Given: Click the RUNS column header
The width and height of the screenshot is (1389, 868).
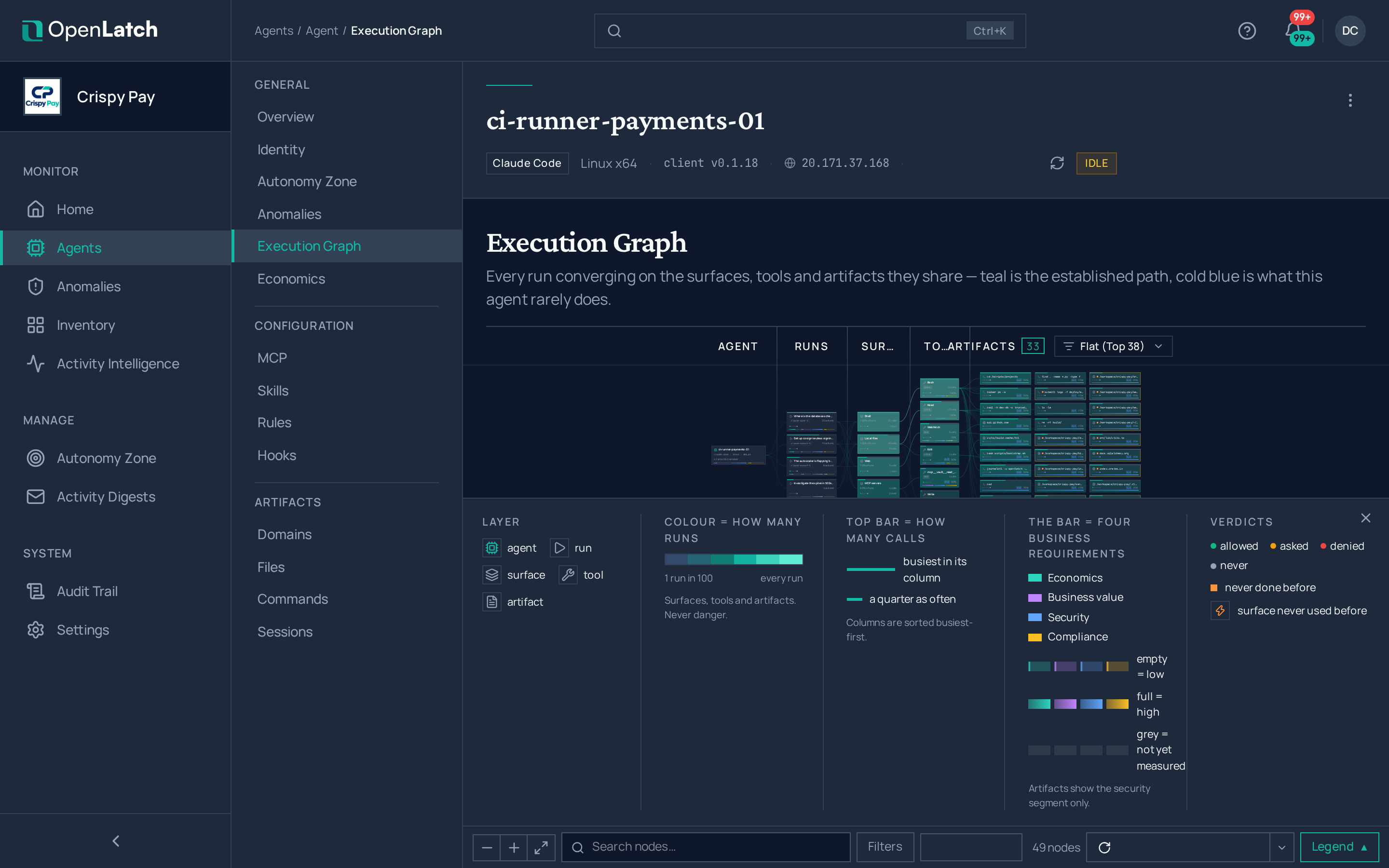Looking at the screenshot, I should click(811, 346).
